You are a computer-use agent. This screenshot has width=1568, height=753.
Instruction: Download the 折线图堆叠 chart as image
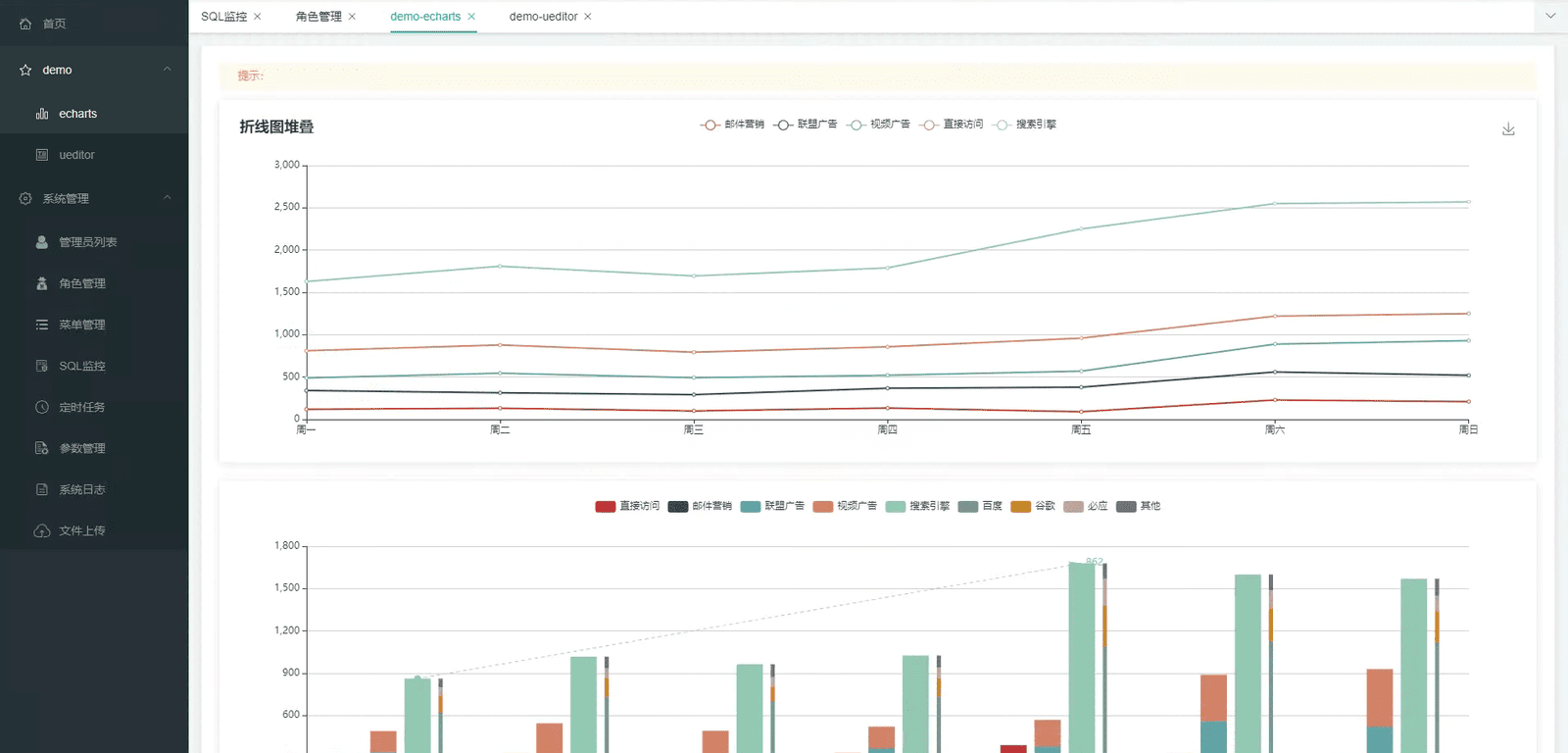click(x=1508, y=128)
